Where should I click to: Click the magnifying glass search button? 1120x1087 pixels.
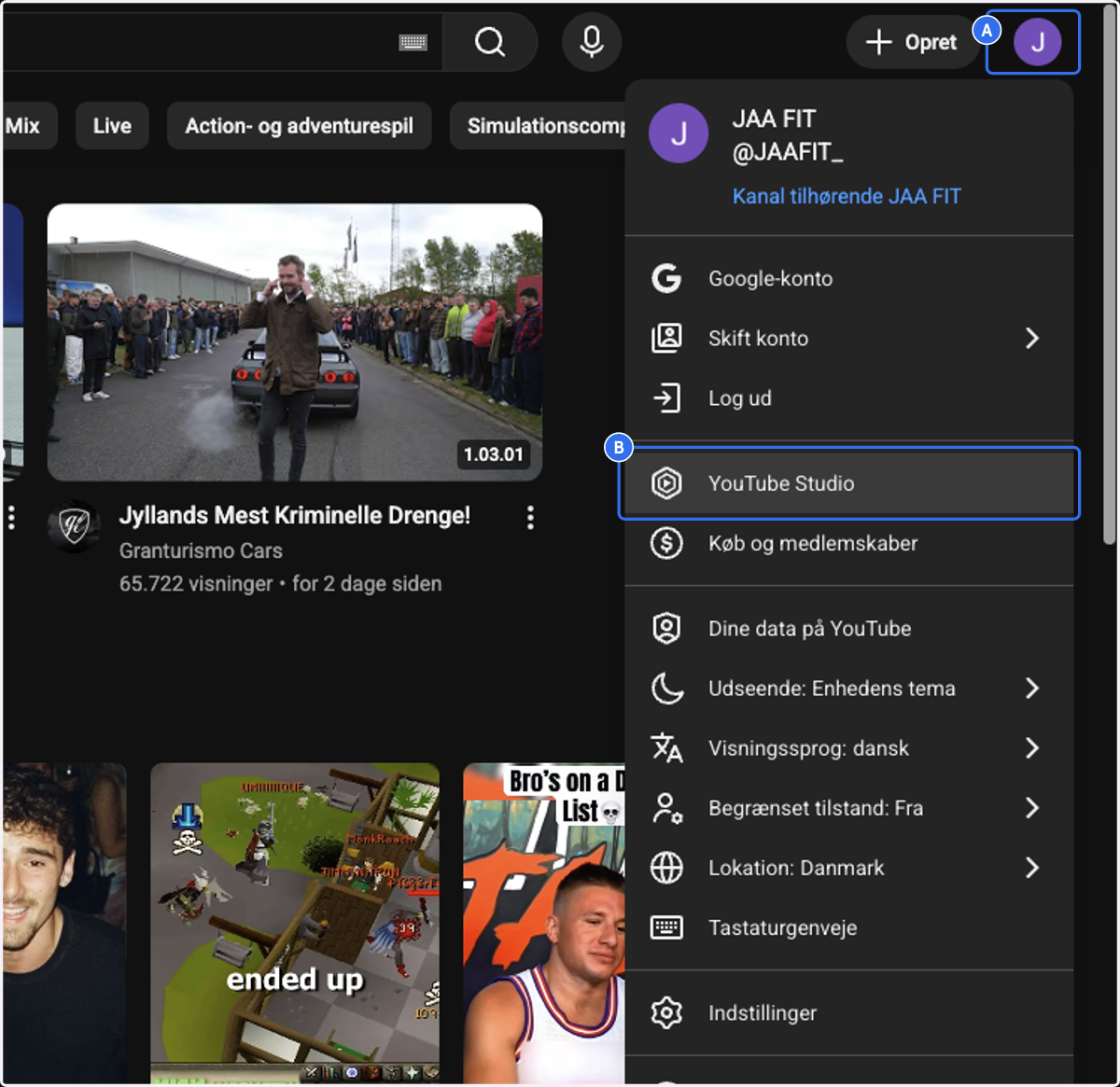[x=490, y=42]
